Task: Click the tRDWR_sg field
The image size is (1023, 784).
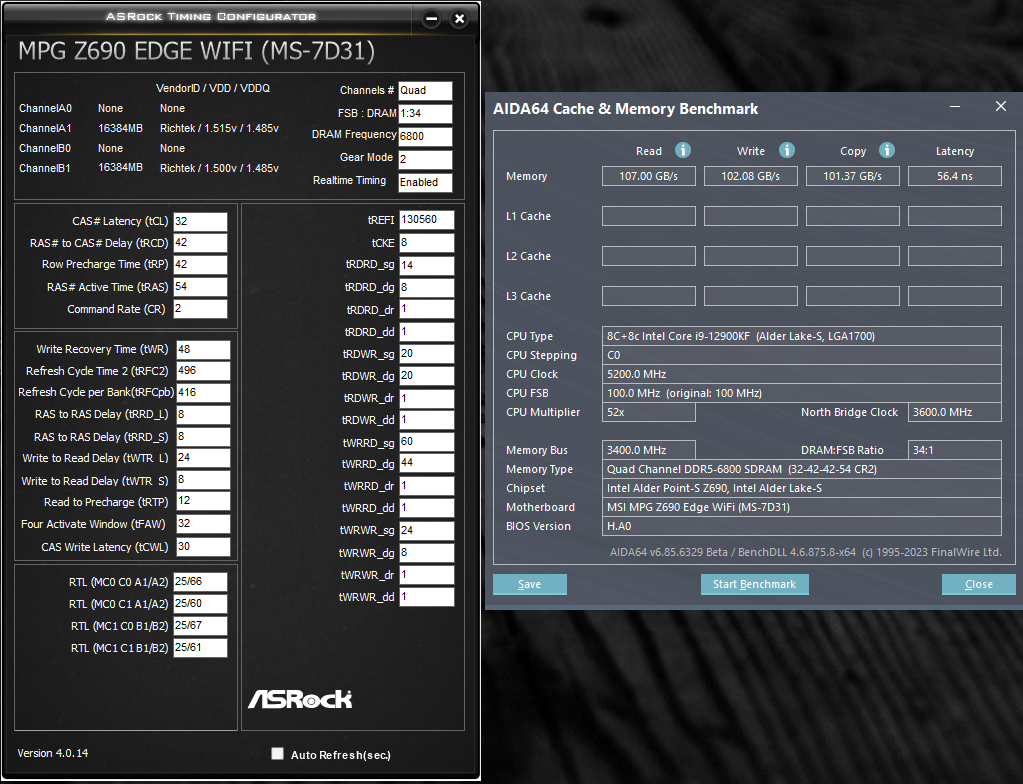Action: (x=427, y=354)
